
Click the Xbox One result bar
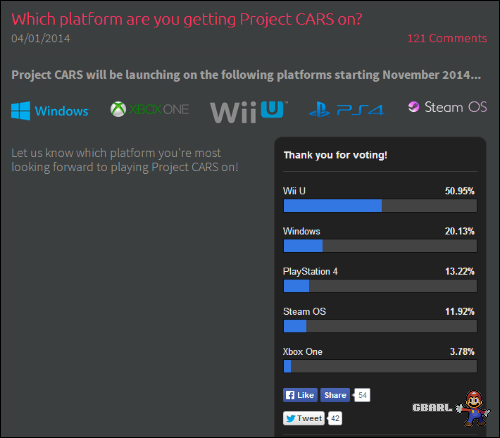(380, 366)
